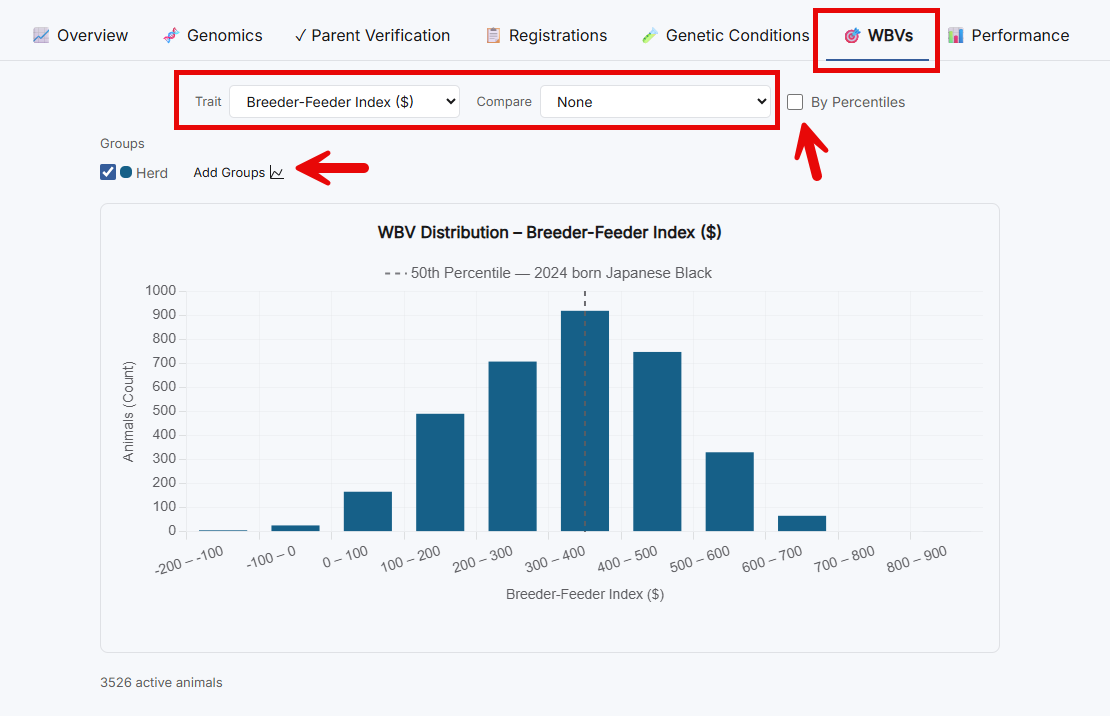Click the 300 – 400 histogram bar
The height and width of the screenshot is (716, 1110).
click(x=585, y=421)
